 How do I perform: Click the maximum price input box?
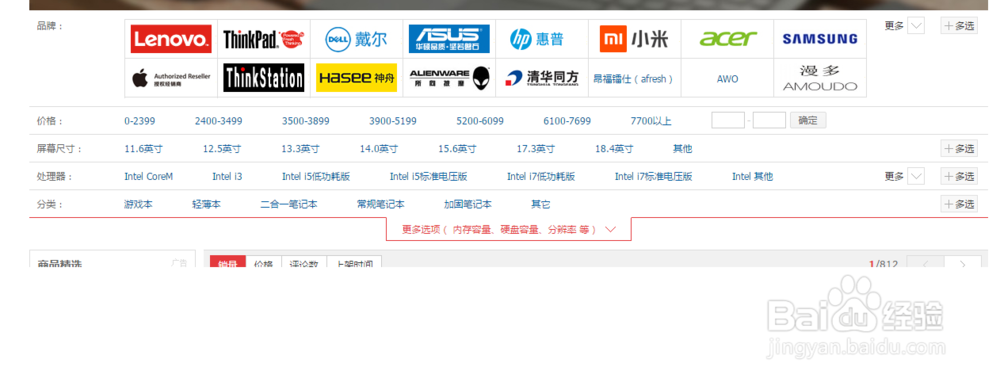769,120
